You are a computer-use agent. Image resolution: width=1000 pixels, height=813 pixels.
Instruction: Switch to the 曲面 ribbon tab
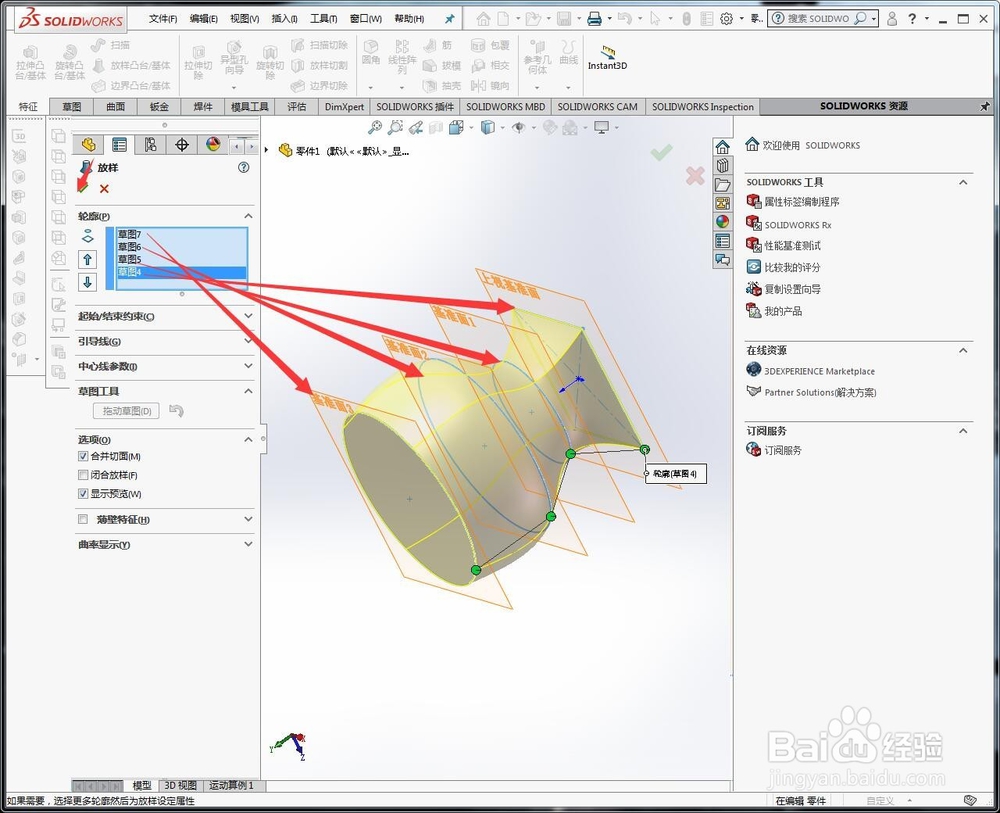115,106
